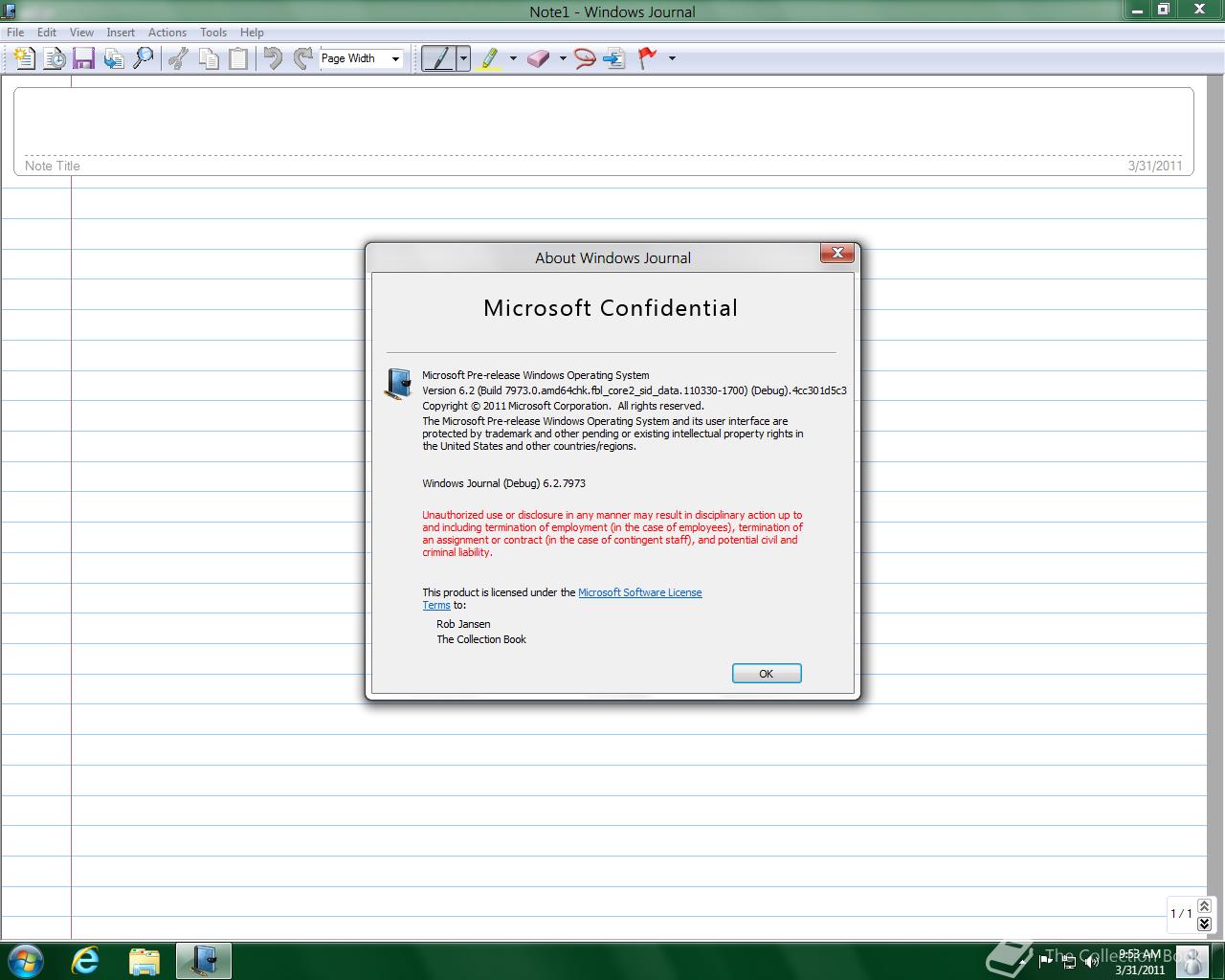The image size is (1225, 980).
Task: Click the Terms link
Action: click(x=436, y=605)
